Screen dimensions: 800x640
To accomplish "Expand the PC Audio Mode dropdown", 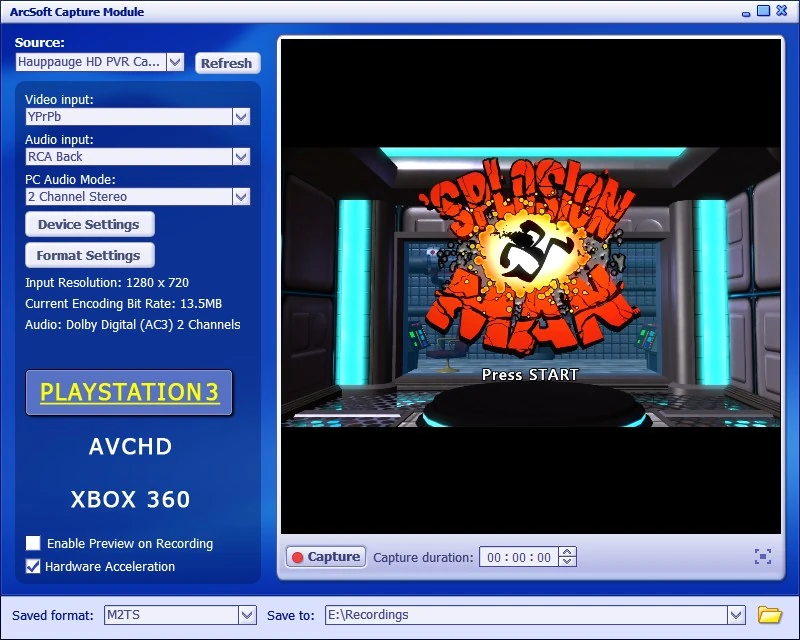I will (x=241, y=196).
